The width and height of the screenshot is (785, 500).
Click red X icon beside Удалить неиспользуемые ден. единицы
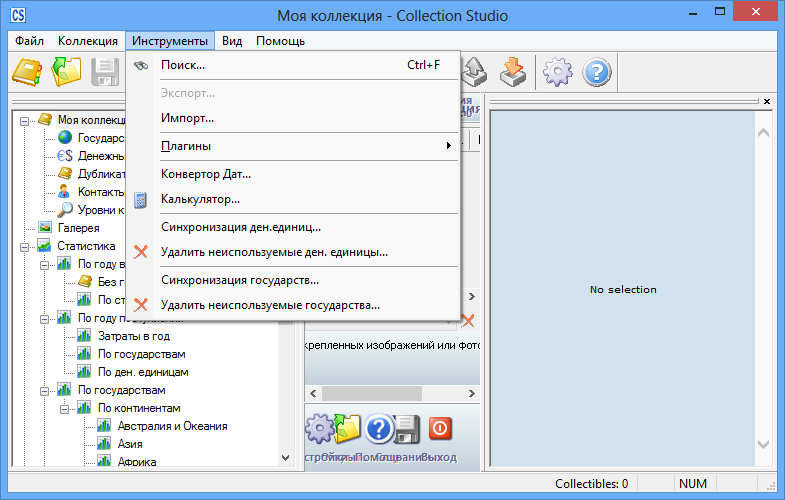tap(141, 252)
